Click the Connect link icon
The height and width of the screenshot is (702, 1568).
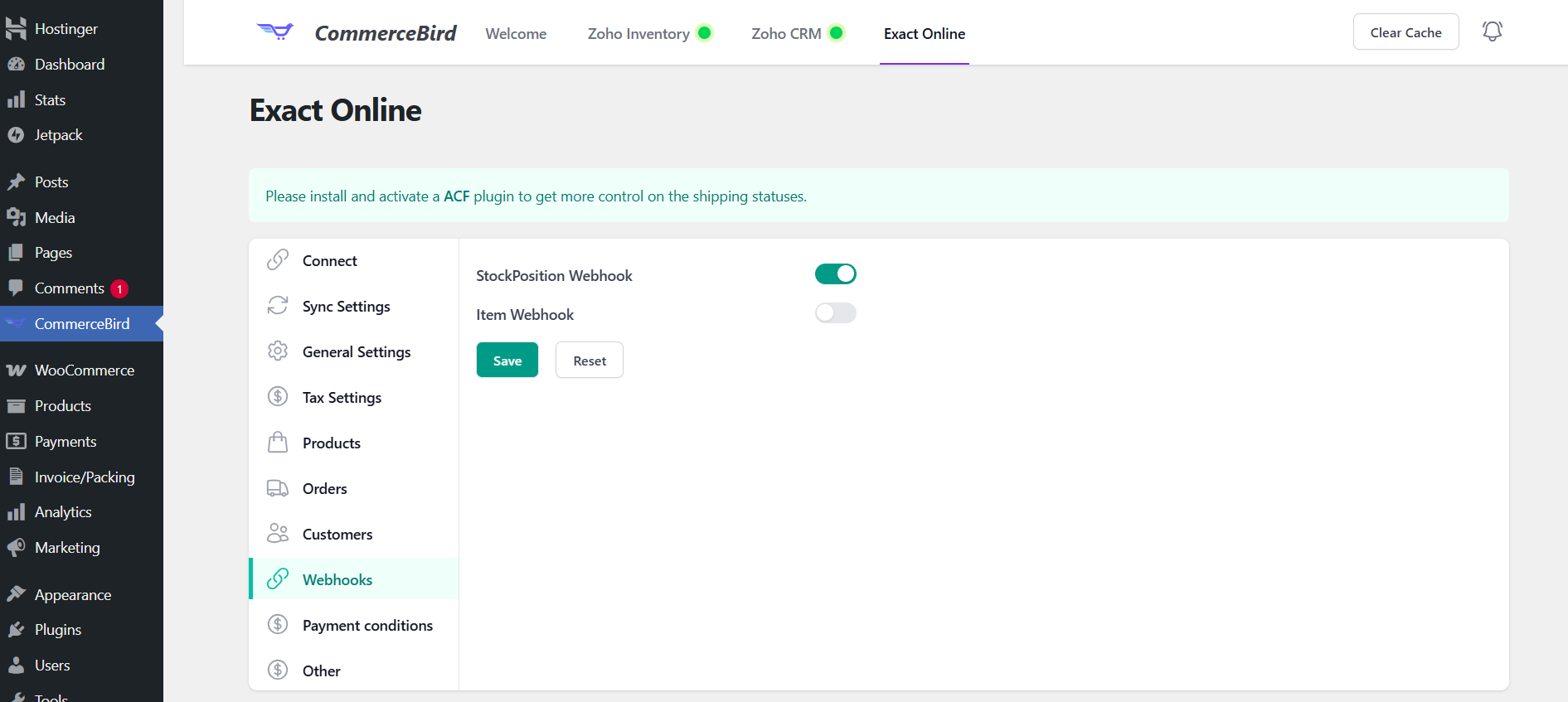[278, 260]
